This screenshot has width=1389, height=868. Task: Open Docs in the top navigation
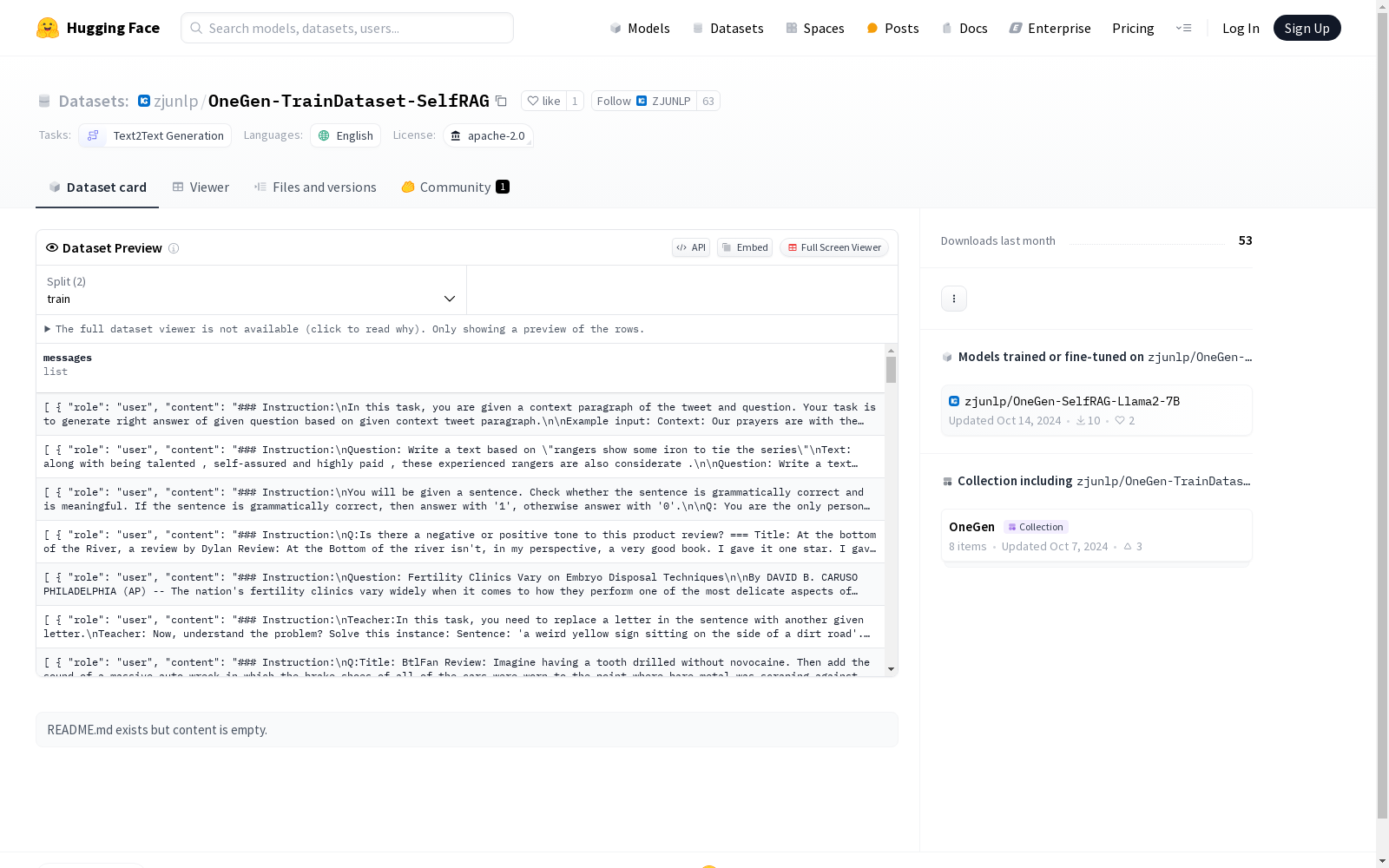click(x=964, y=28)
